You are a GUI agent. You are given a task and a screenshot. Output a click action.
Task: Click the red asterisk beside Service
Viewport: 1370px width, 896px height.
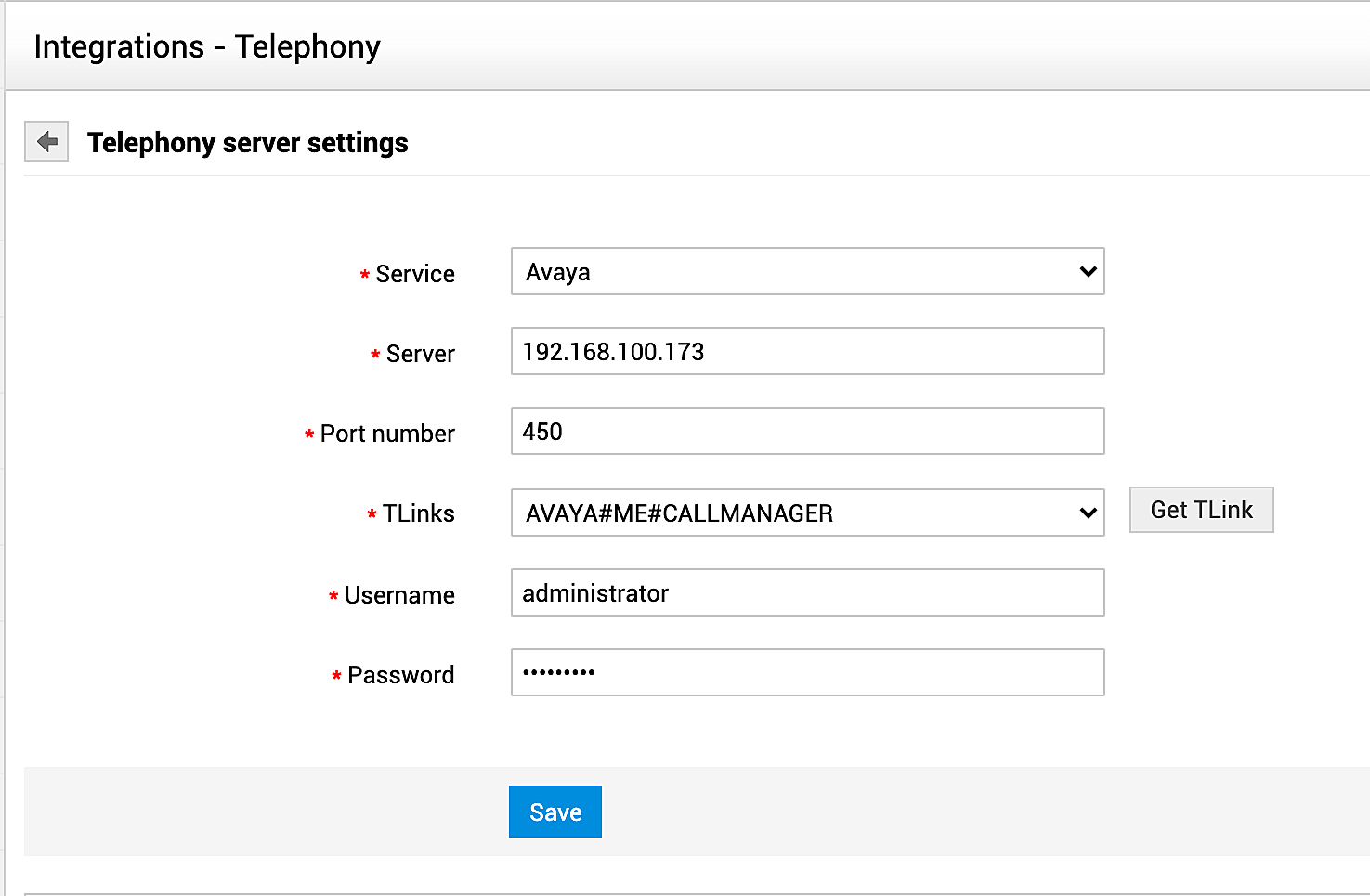(365, 275)
